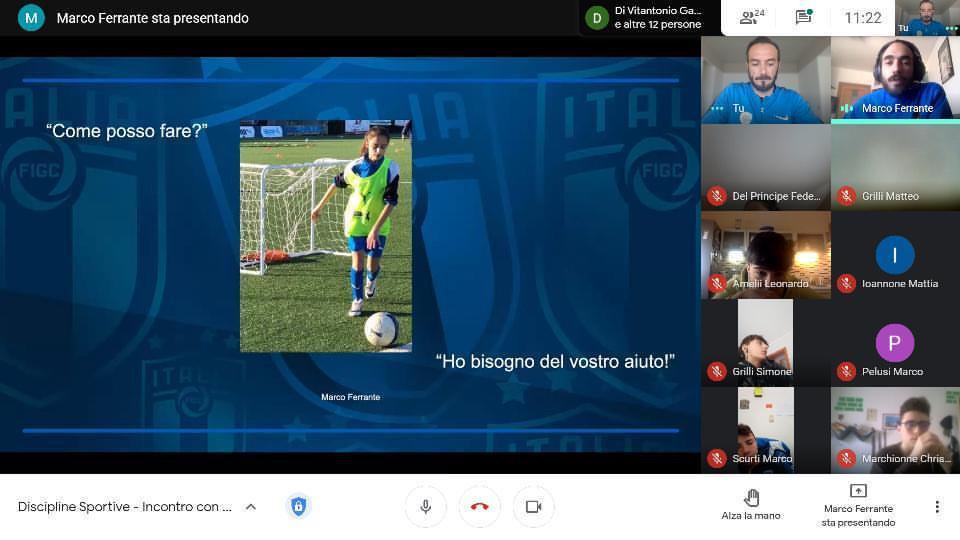
Task: Select the Iannone Mattia participant tile
Action: tap(895, 255)
